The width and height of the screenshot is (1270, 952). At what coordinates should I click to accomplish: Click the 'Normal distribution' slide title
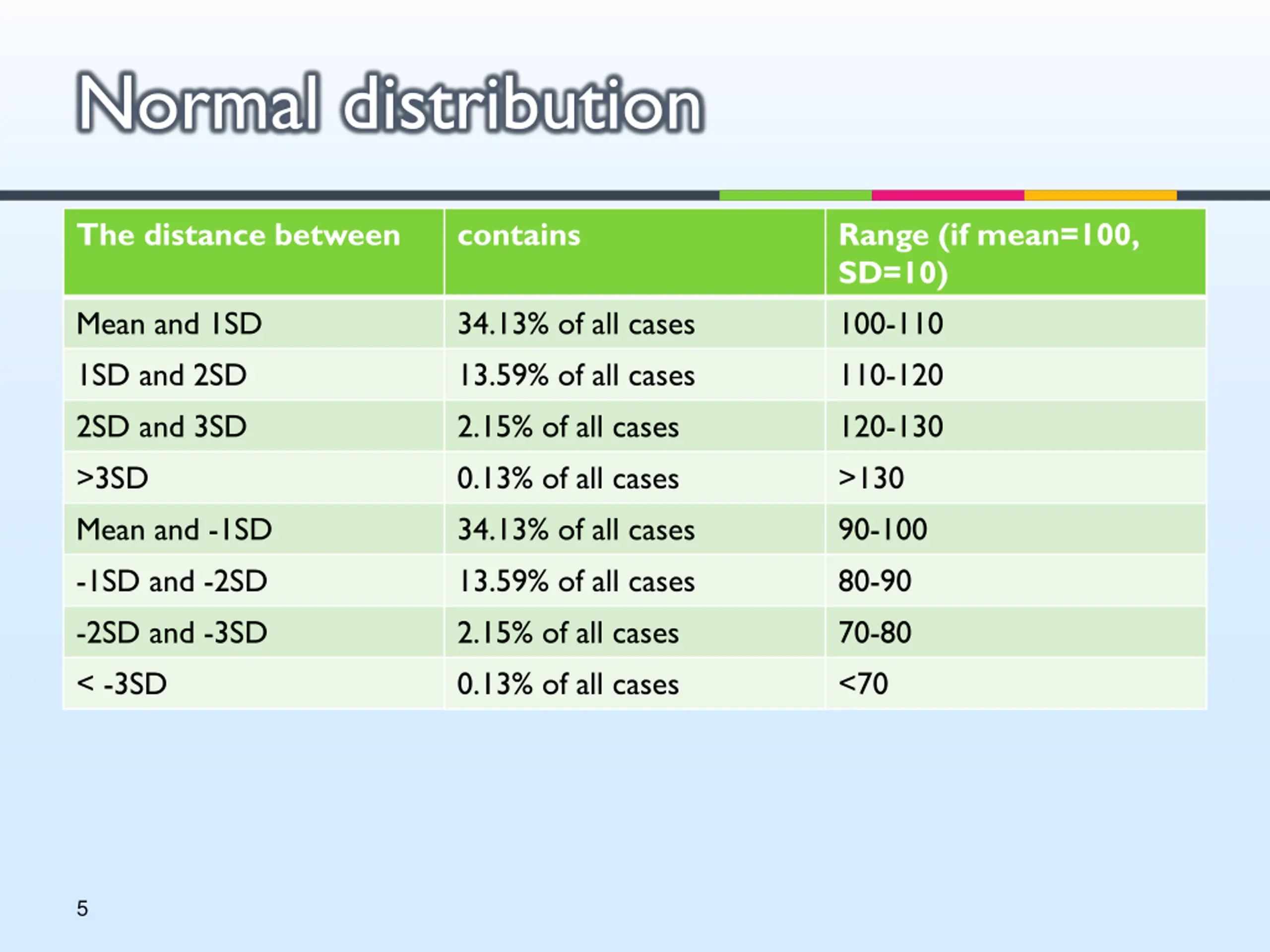[x=390, y=104]
